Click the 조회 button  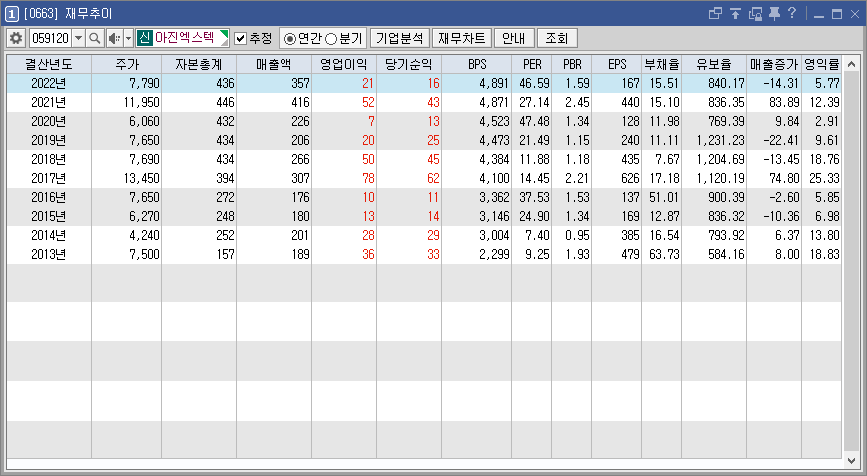[557, 38]
